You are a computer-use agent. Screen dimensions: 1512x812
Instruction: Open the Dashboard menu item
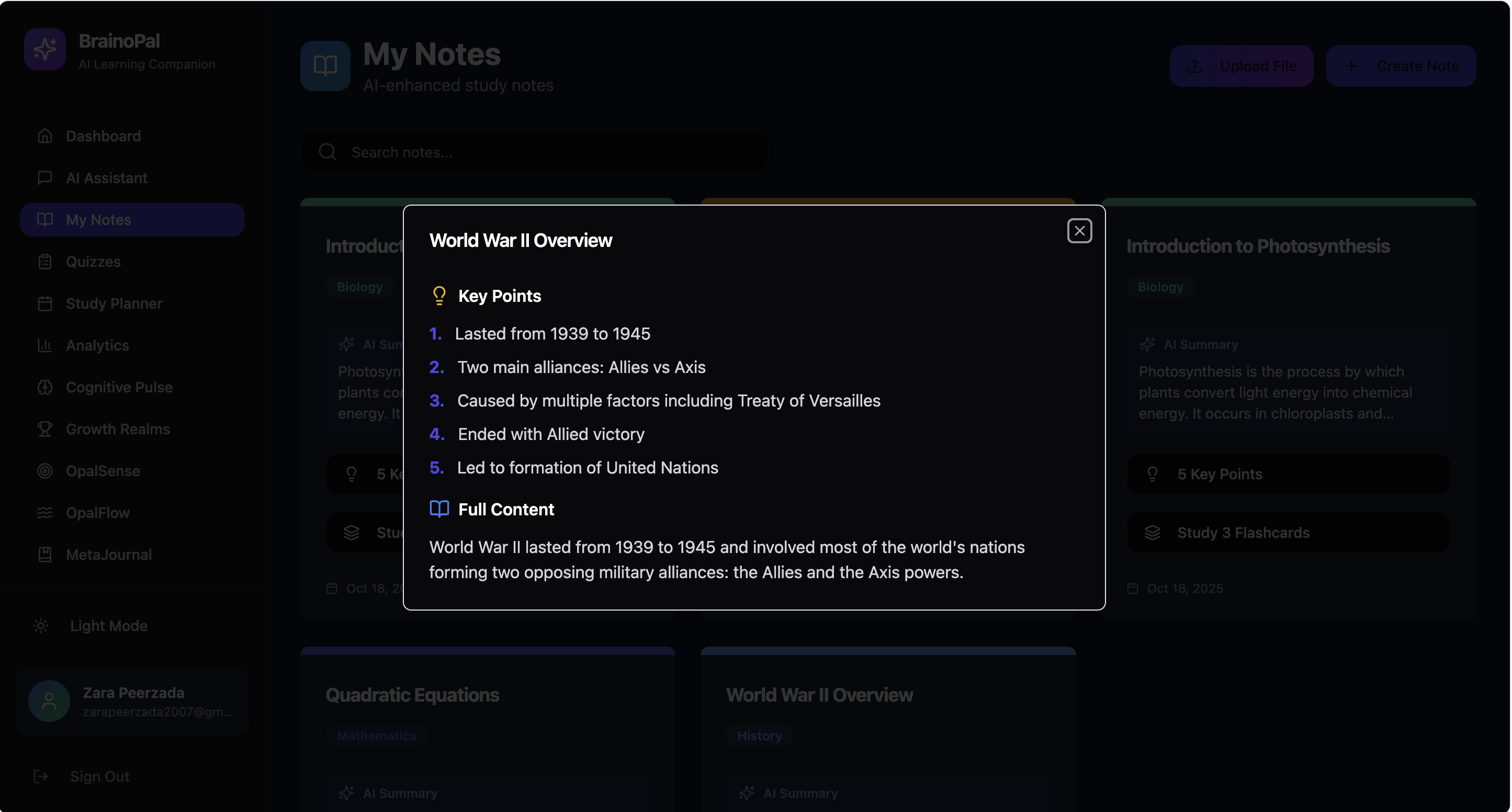click(x=103, y=136)
